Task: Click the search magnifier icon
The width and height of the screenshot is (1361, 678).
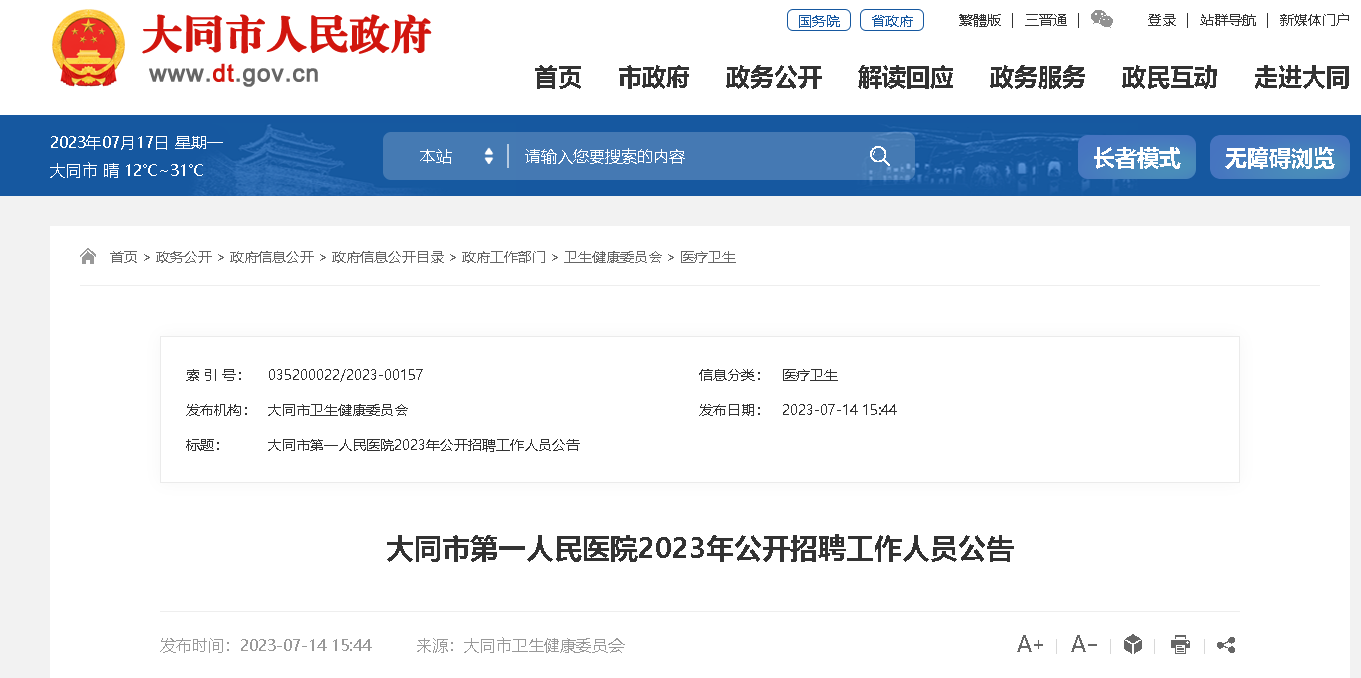Action: pyautogui.click(x=879, y=156)
